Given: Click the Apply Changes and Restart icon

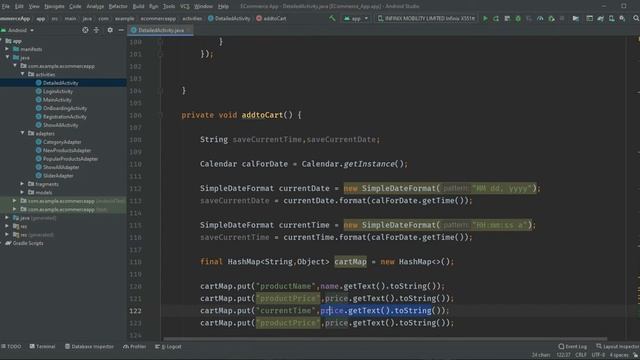Looking at the screenshot, I should point(496,18).
